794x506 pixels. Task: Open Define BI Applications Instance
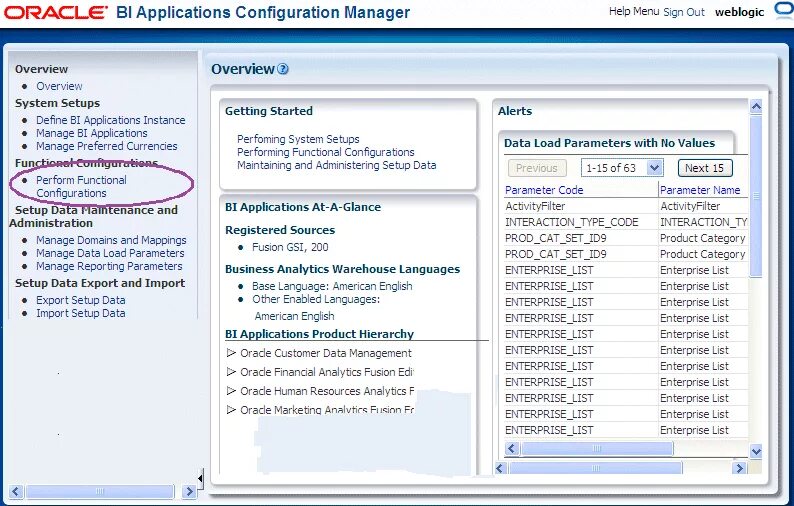pyautogui.click(x=110, y=120)
